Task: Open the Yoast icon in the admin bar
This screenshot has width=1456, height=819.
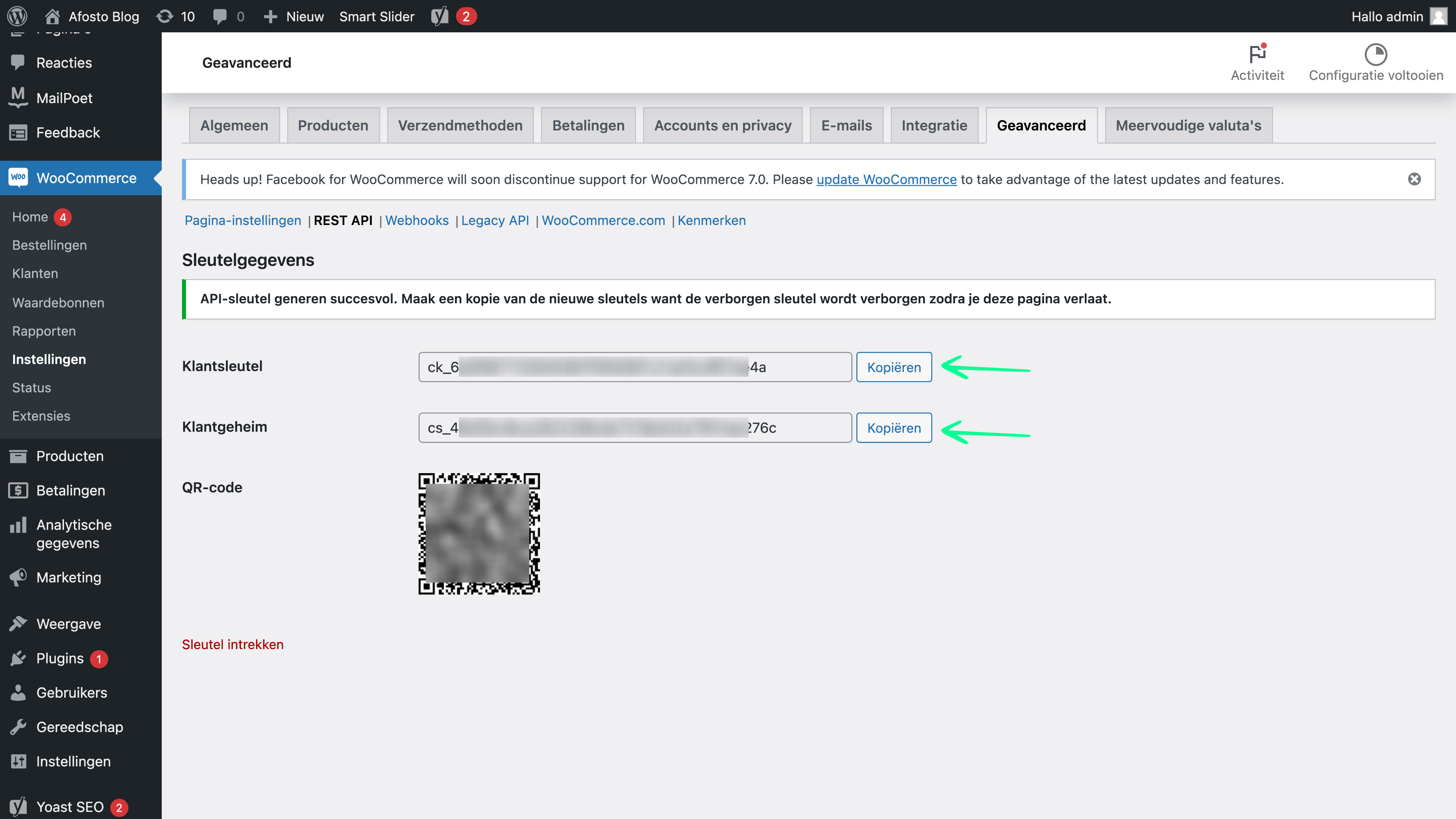Action: pyautogui.click(x=440, y=16)
